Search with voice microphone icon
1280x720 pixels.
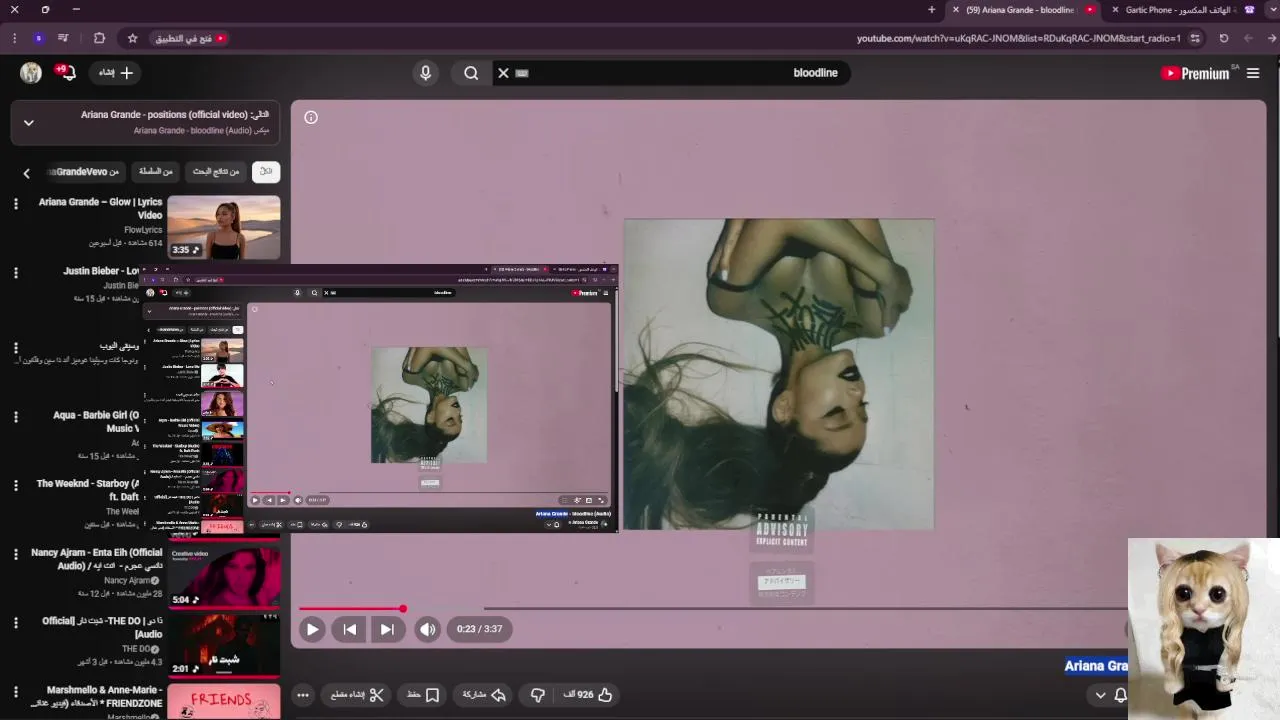tap(426, 73)
